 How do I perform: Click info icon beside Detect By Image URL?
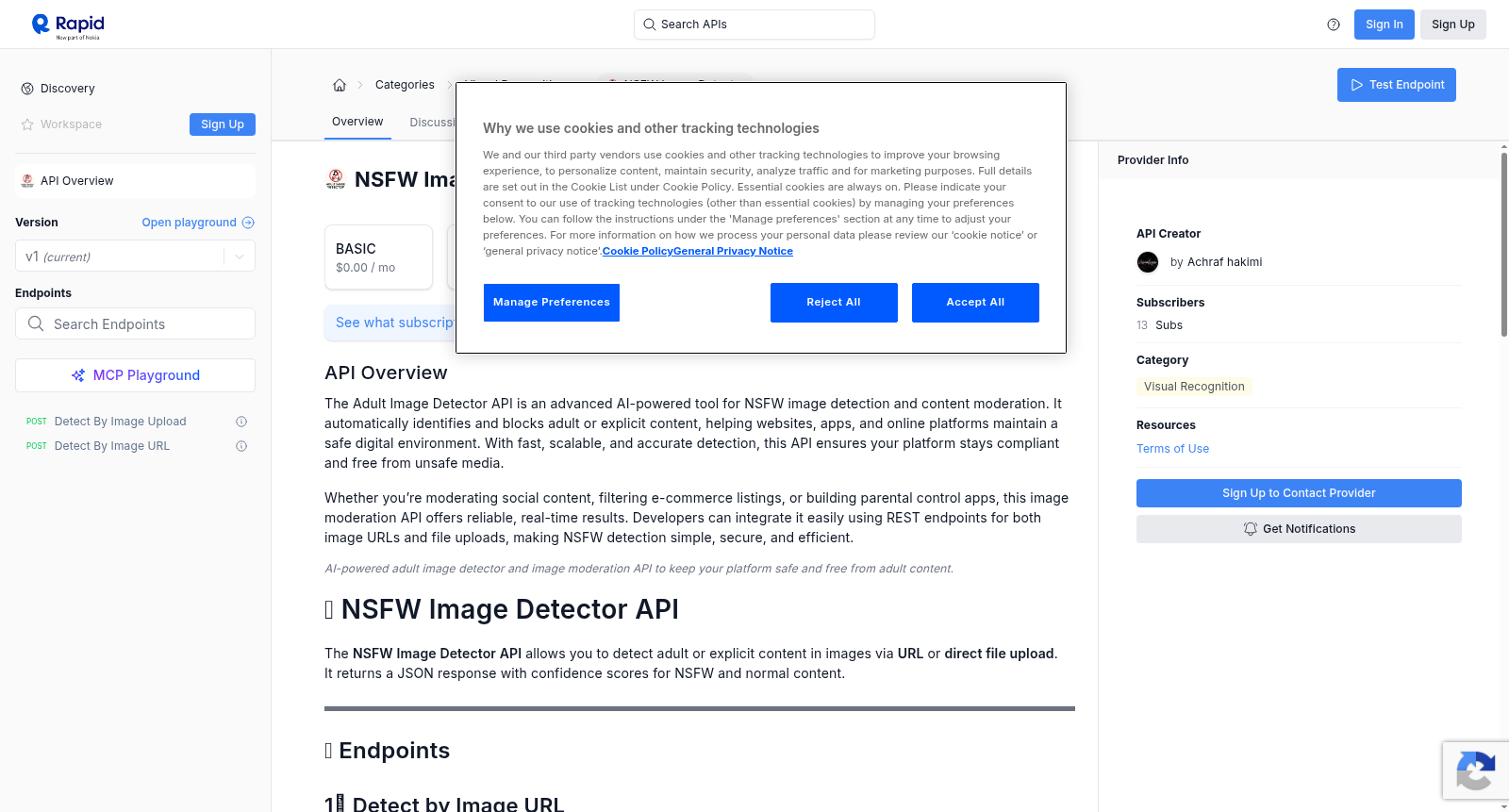[x=241, y=446]
